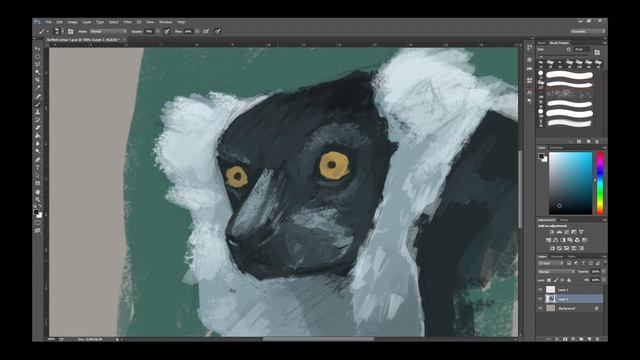Select the speckled textured brush preset stroke
Screen dimensions: 640x360
pyautogui.click(x=569, y=94)
